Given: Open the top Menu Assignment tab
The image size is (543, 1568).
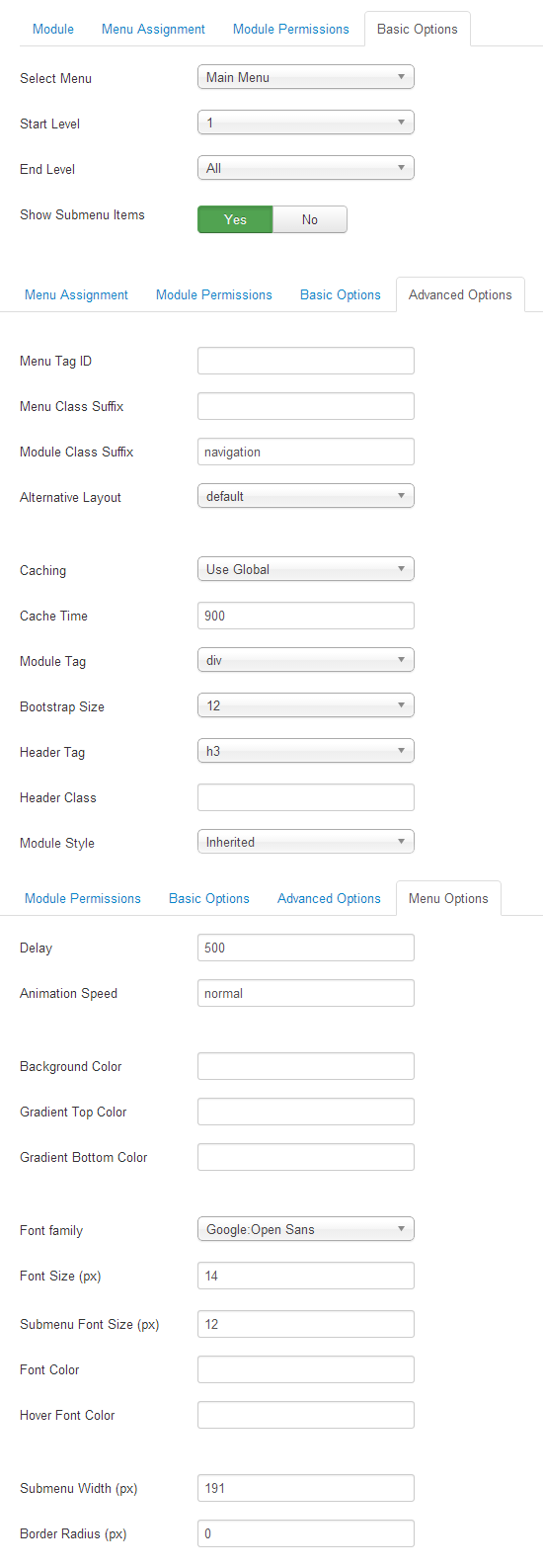Looking at the screenshot, I should point(153,29).
